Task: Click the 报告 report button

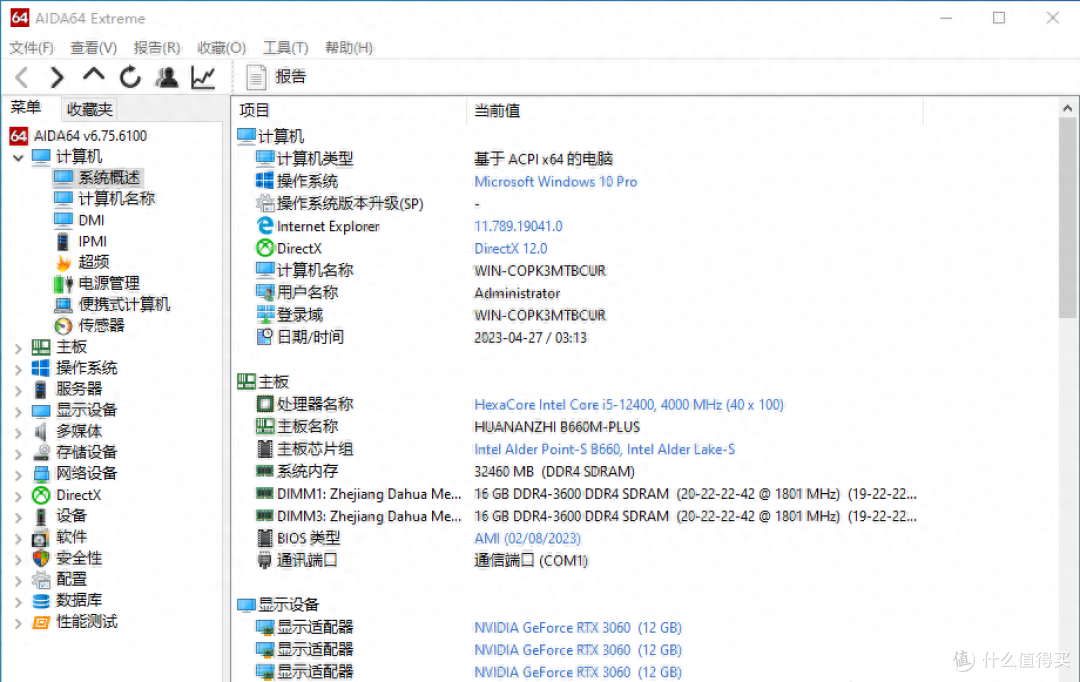Action: [x=276, y=76]
